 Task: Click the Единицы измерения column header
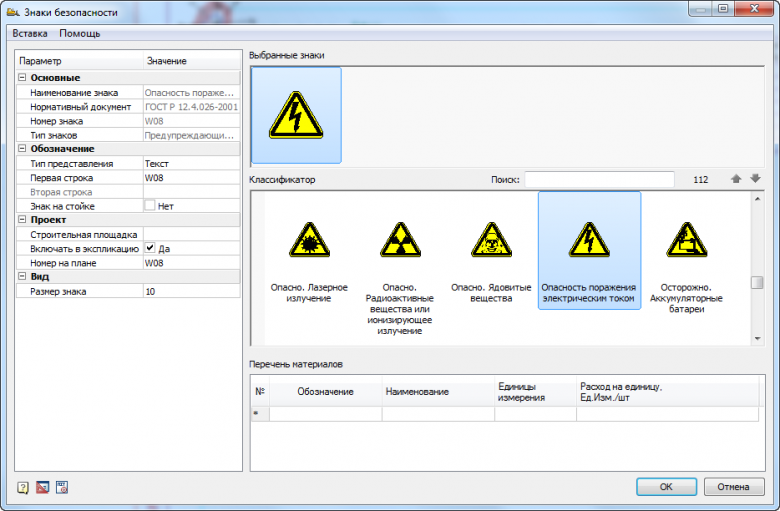(535, 392)
